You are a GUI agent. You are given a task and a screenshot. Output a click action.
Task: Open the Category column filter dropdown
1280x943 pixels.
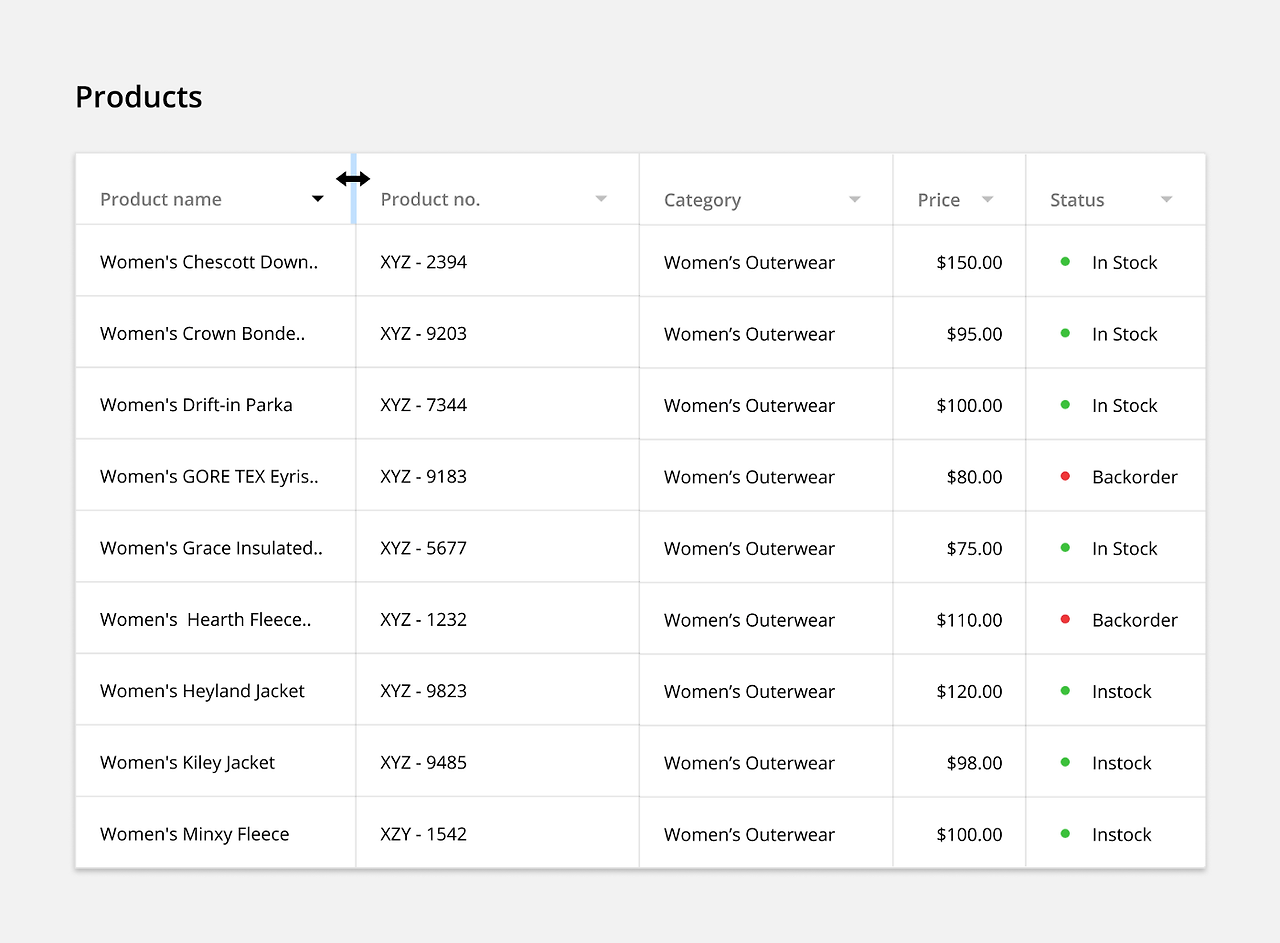click(x=854, y=199)
